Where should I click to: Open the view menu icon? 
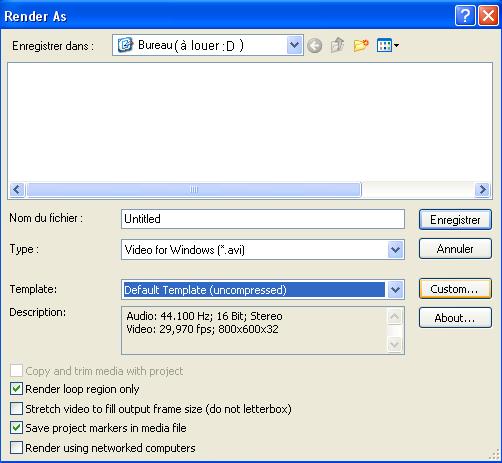pos(388,45)
